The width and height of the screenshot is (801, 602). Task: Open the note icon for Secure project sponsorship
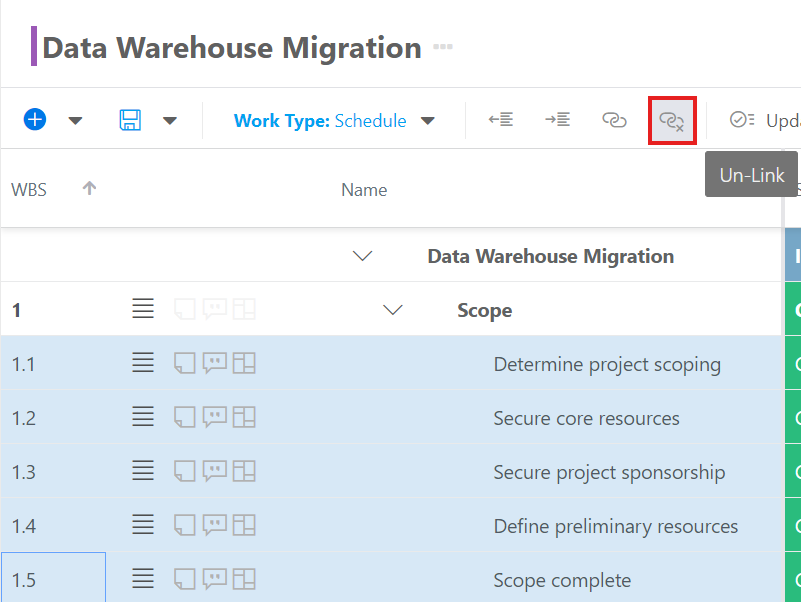(184, 471)
